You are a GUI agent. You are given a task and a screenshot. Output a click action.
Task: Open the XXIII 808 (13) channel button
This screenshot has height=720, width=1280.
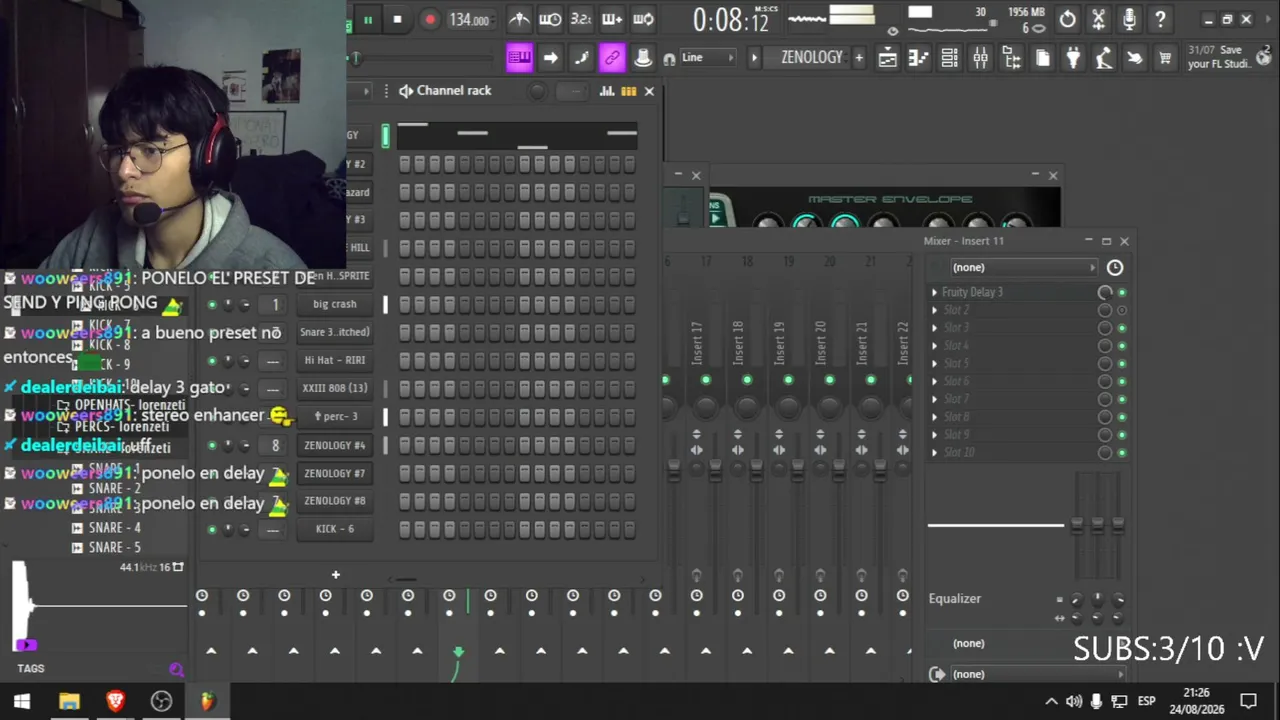coord(335,388)
